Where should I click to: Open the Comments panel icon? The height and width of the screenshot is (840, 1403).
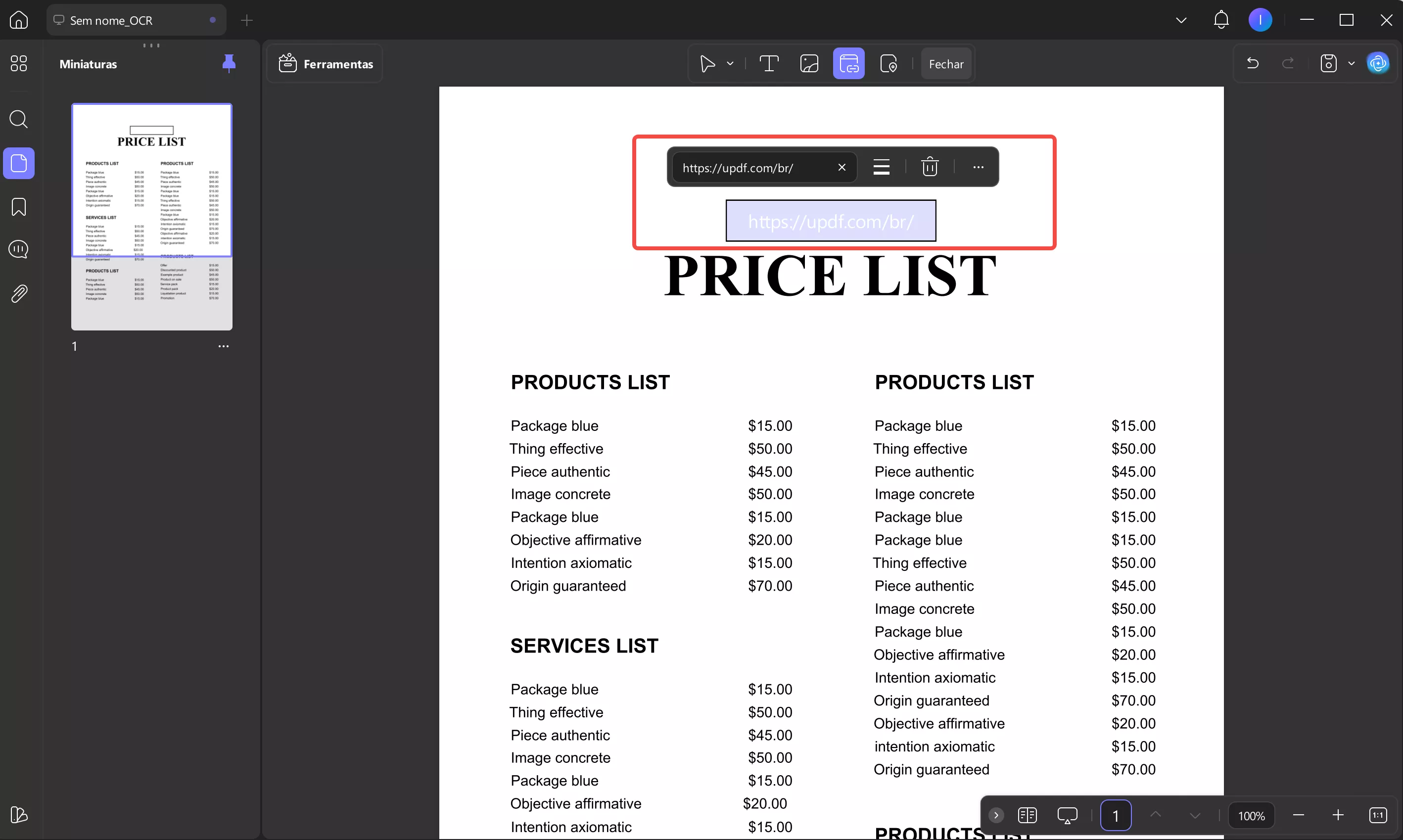pos(19,250)
